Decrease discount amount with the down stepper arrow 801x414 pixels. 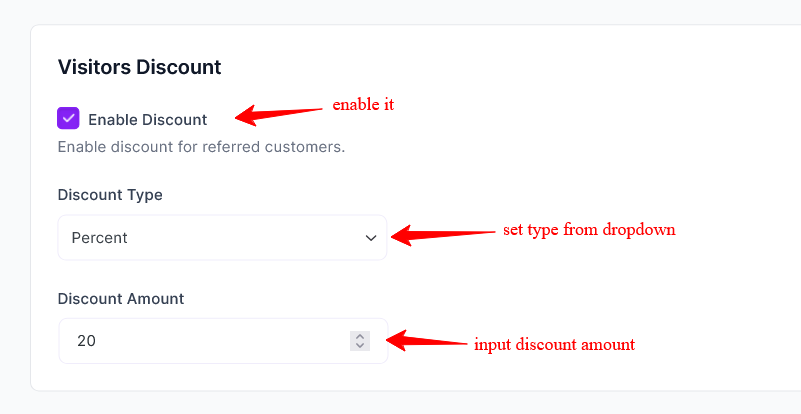[361, 346]
